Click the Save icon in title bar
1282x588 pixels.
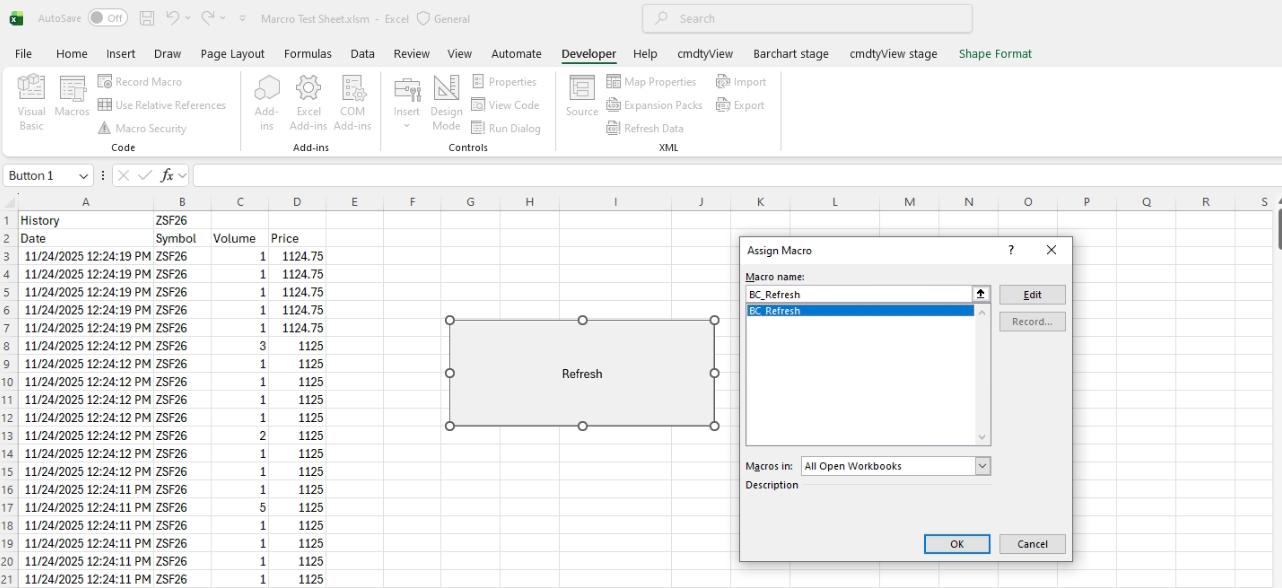tap(147, 18)
